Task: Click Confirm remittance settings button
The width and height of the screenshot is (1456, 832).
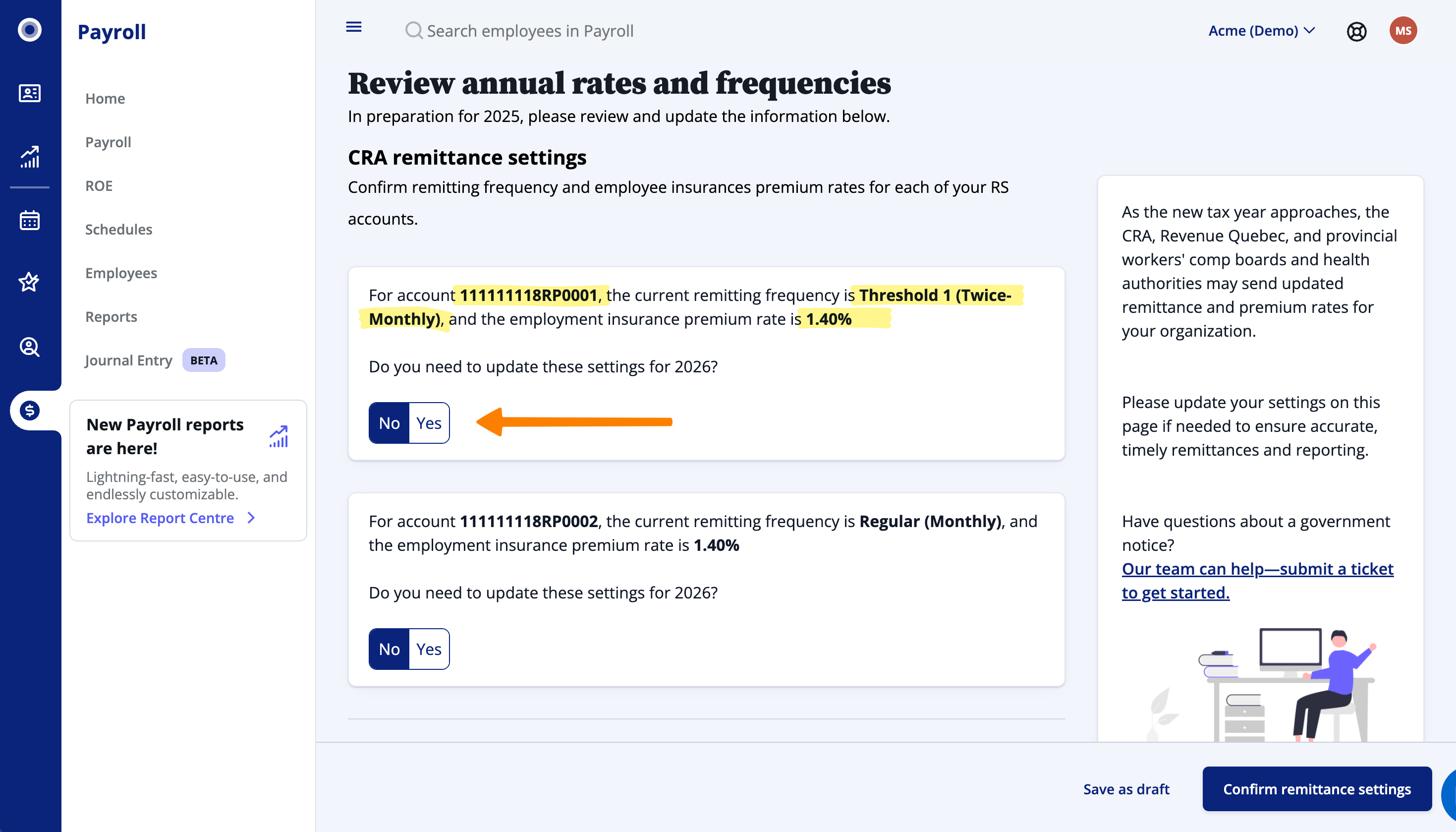Action: pyautogui.click(x=1316, y=789)
